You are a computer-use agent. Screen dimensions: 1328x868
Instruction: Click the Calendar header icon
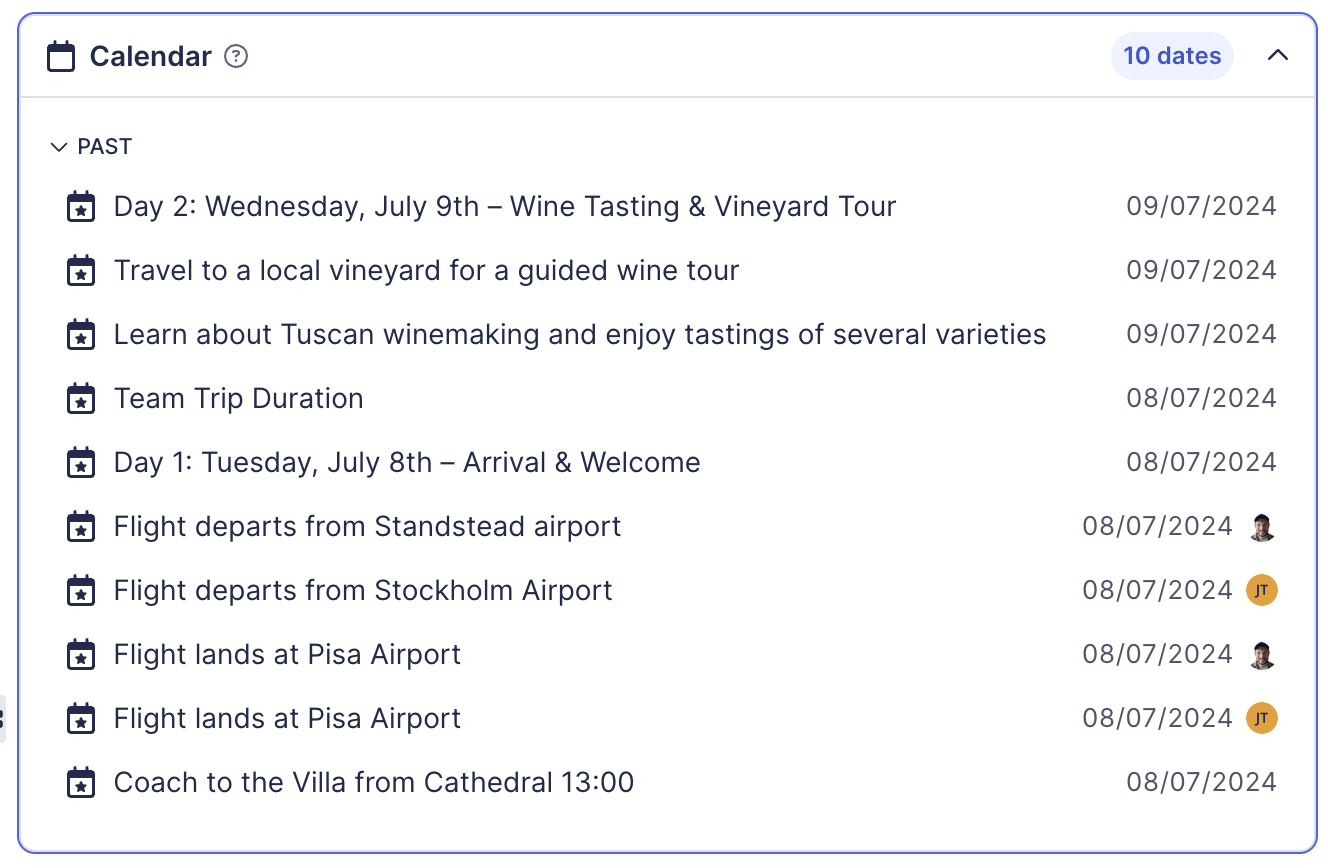[62, 57]
